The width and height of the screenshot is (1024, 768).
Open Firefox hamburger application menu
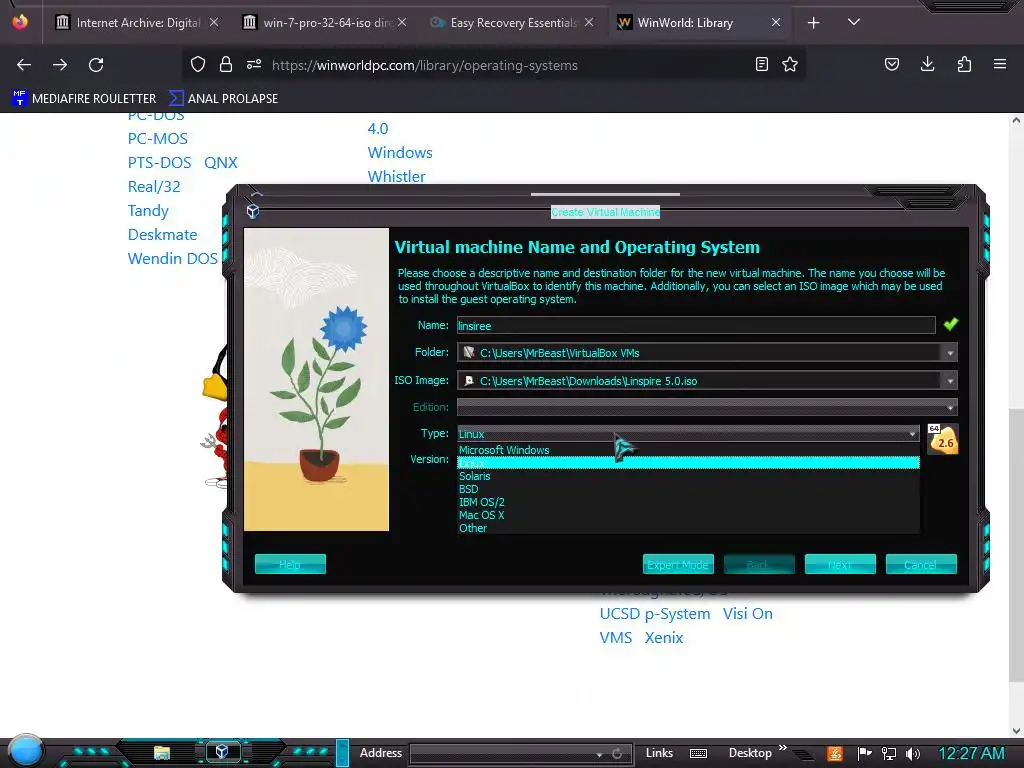tap(1000, 65)
